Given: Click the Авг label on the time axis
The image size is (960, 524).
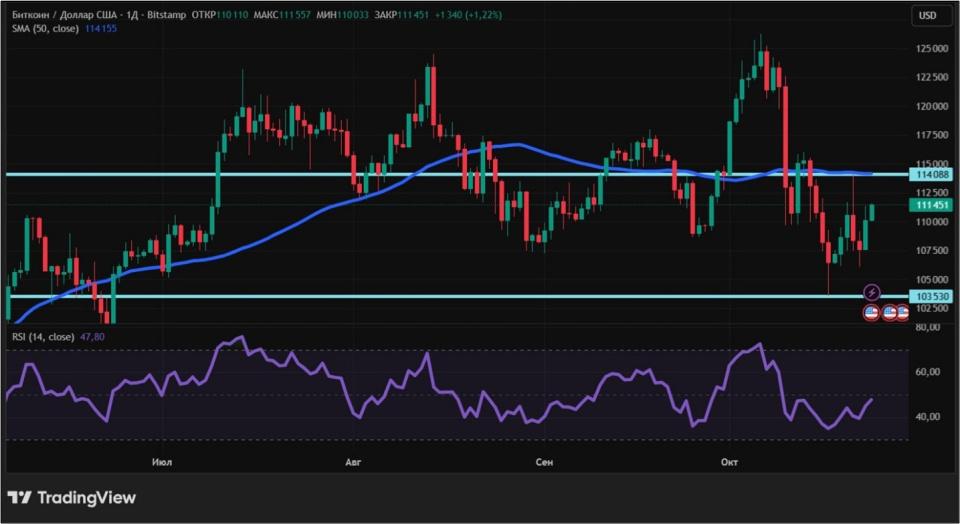Looking at the screenshot, I should 352,462.
